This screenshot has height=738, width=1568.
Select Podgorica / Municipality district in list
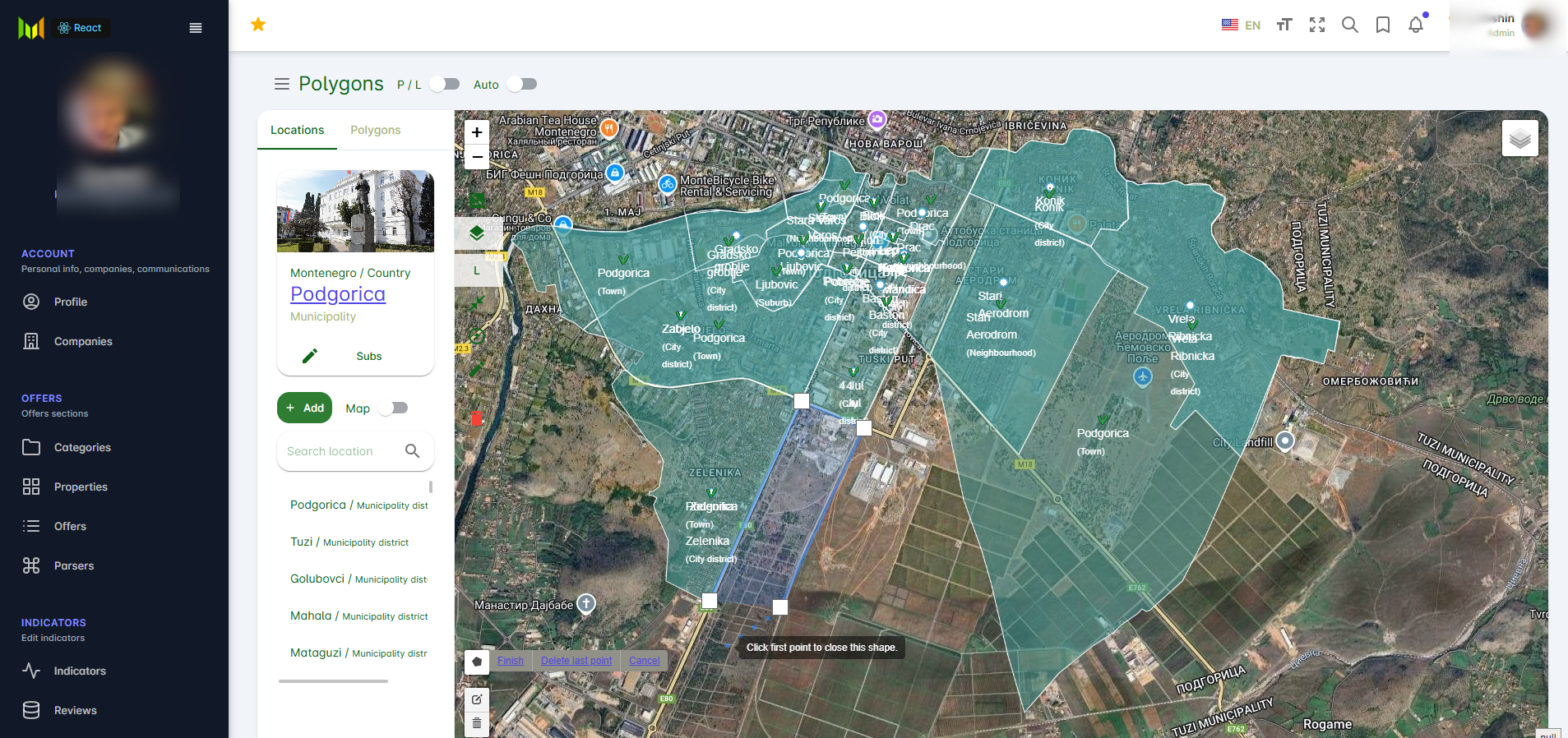358,505
